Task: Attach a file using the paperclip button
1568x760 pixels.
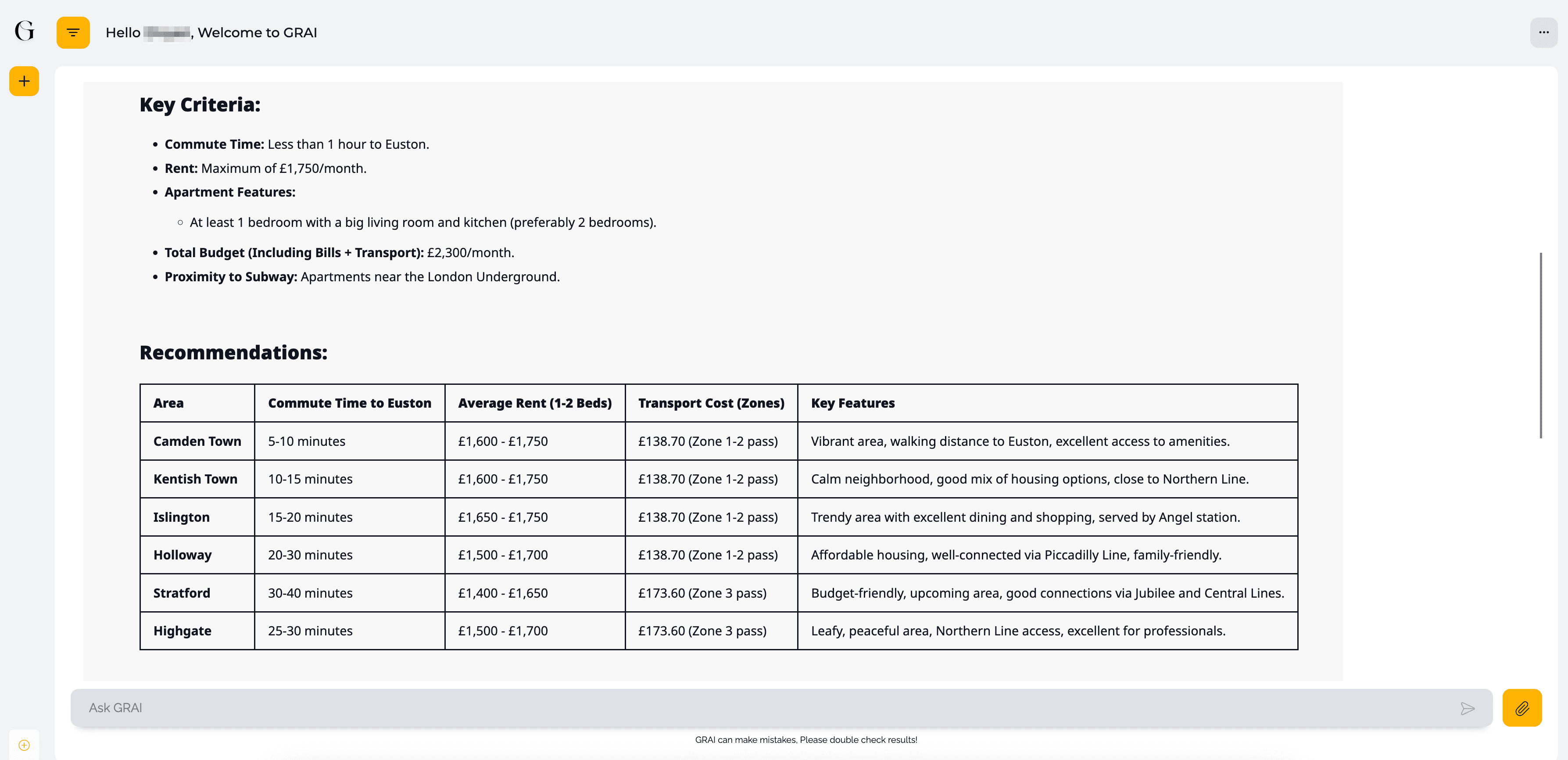Action: pos(1521,708)
